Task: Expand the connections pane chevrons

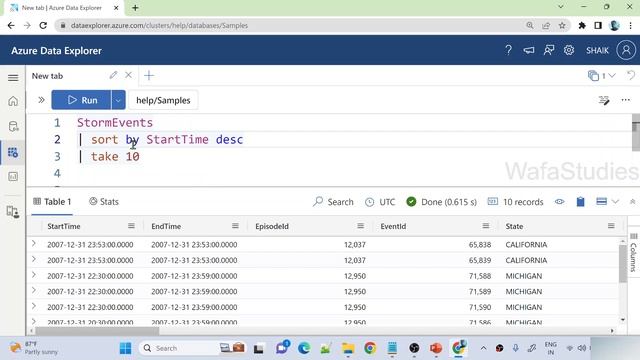Action: point(41,100)
